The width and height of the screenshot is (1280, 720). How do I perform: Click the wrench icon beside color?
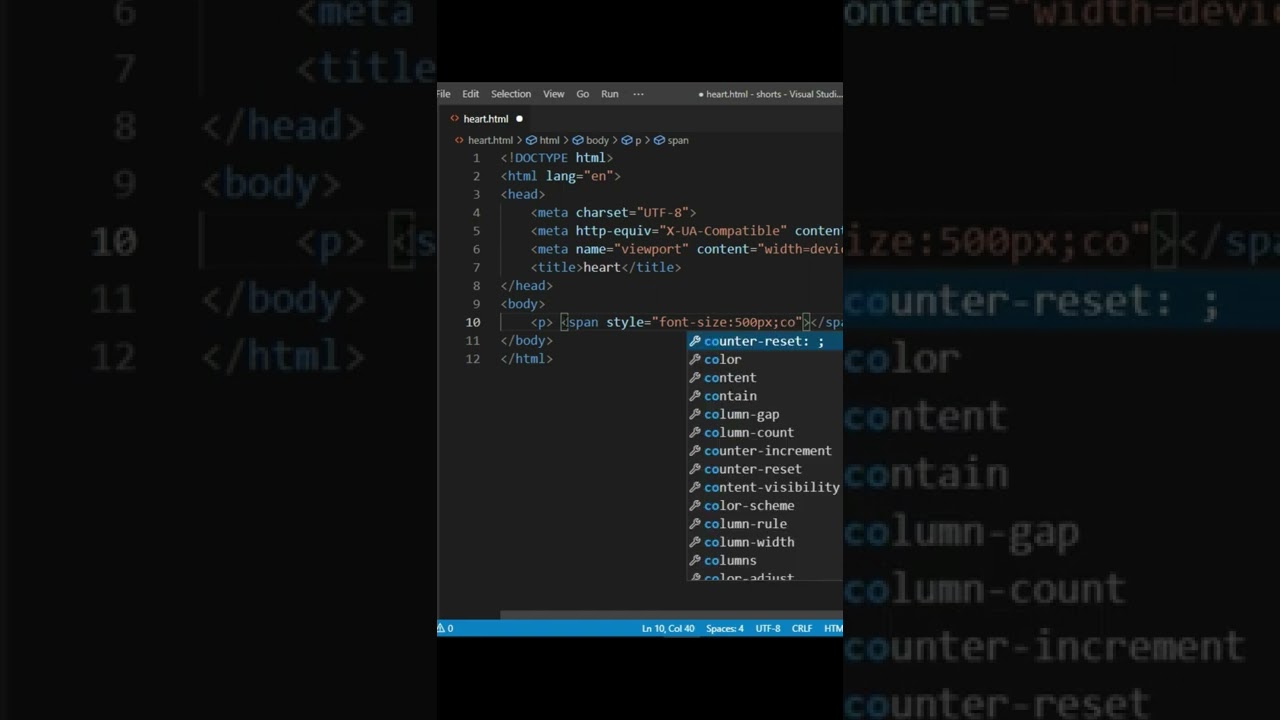[x=695, y=360]
